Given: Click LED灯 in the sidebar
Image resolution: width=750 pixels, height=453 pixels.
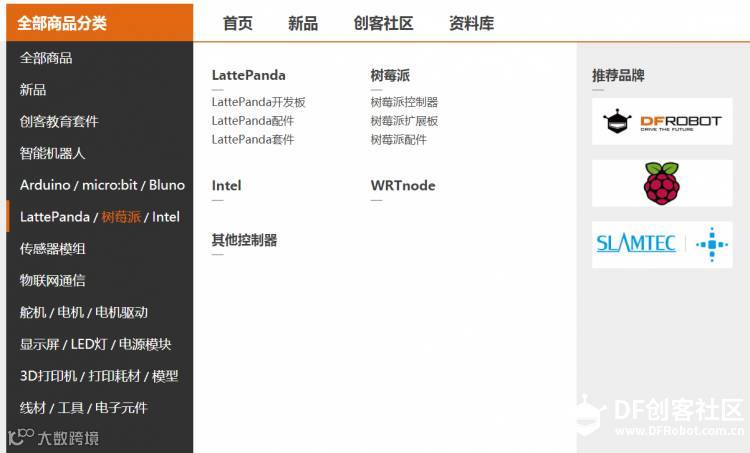Looking at the screenshot, I should tap(88, 344).
